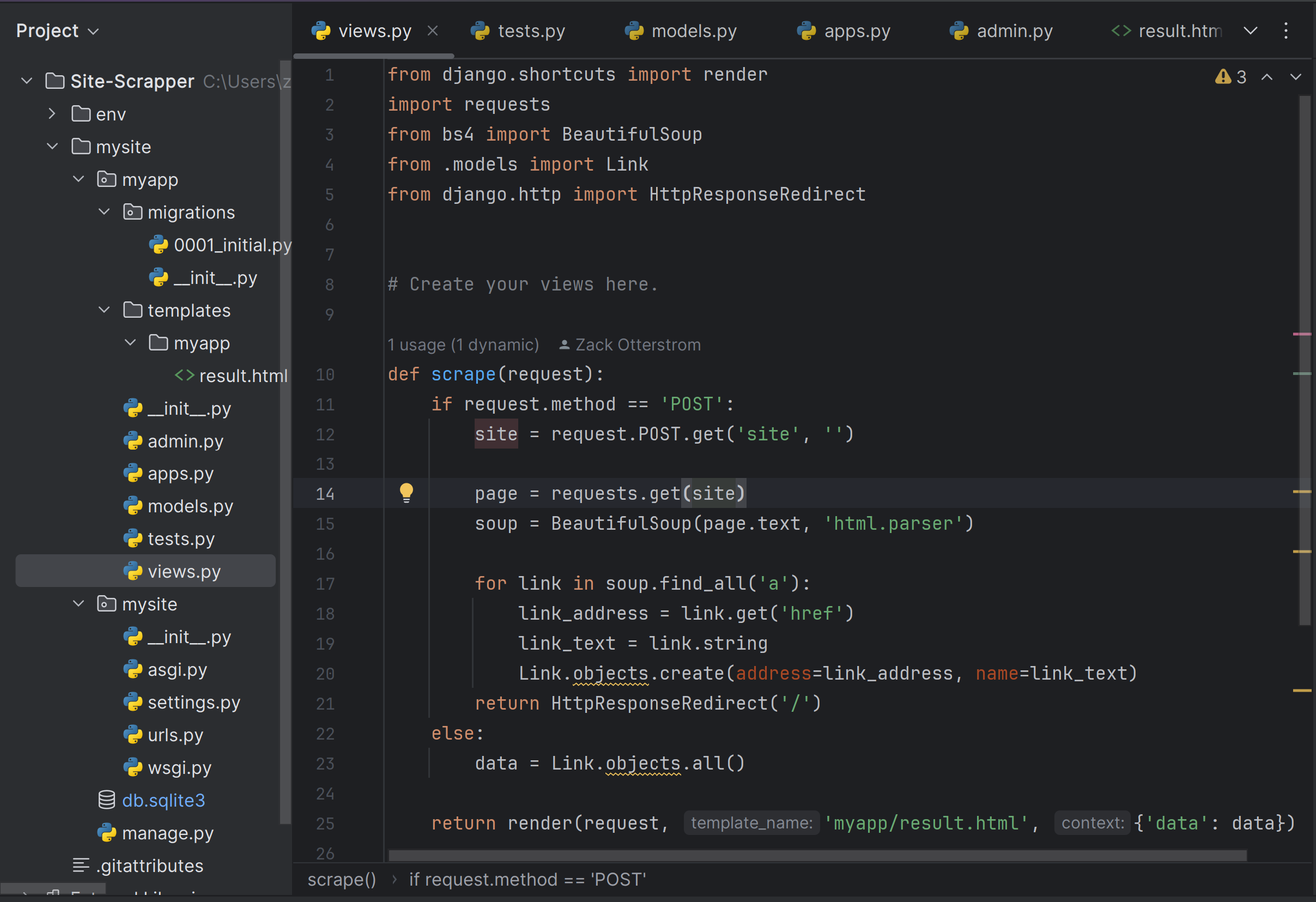Click the 'scrape' function name on line 10
This screenshot has width=1316, height=902.
coord(463,374)
